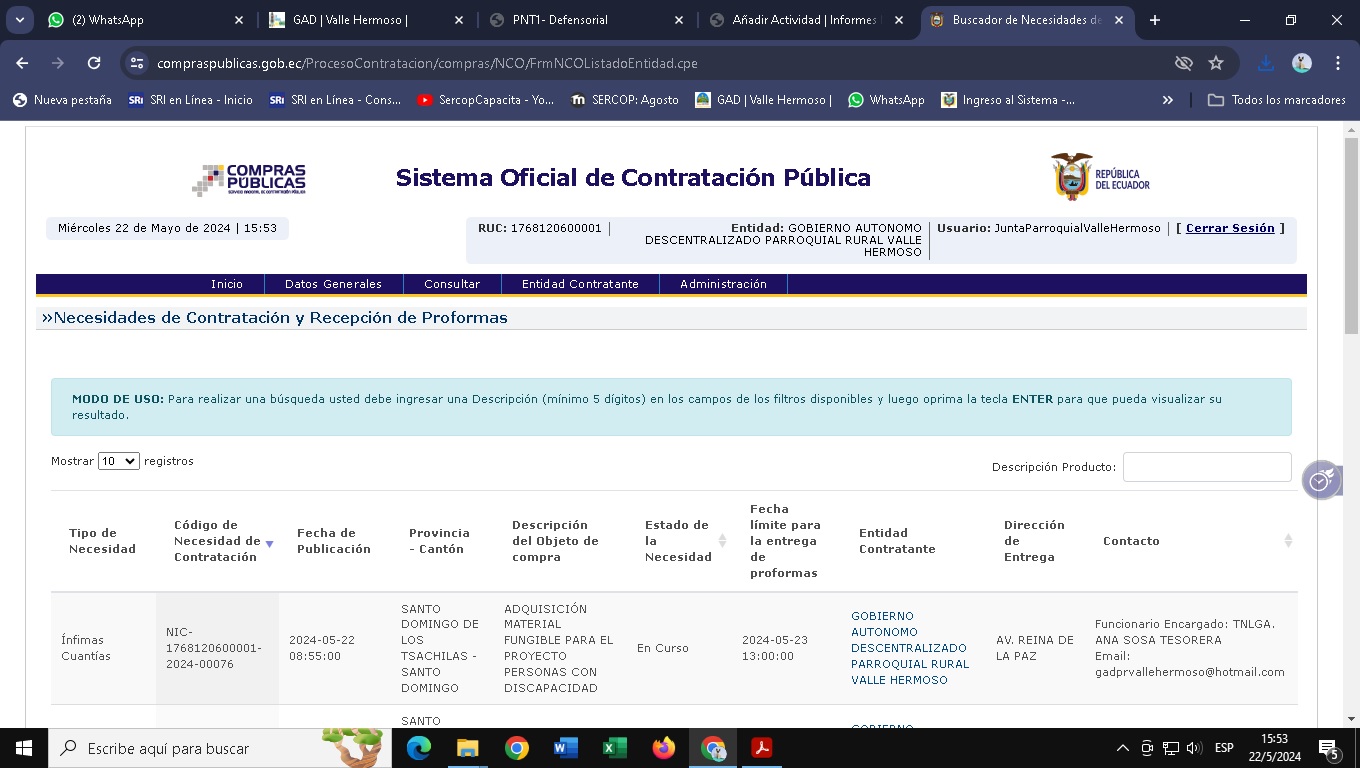The height and width of the screenshot is (768, 1360).
Task: Open Chrome downloads icon
Action: coord(1265,63)
